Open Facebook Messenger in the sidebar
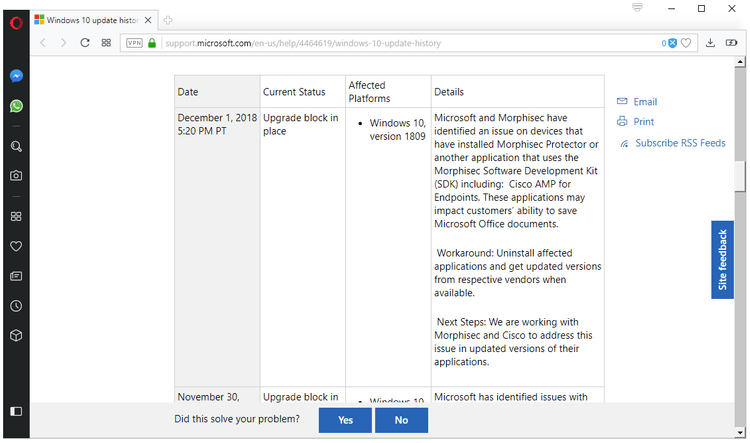This screenshot has width=750, height=443. [x=16, y=76]
